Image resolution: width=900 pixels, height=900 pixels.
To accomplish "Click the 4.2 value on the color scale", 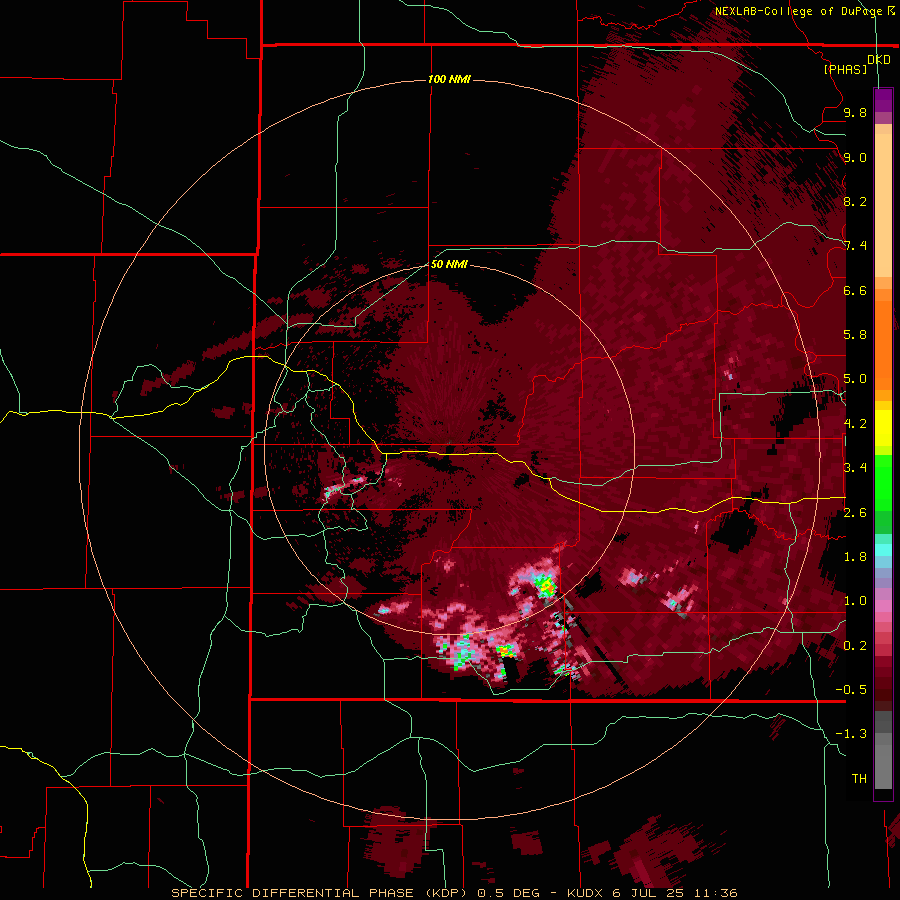I will click(x=855, y=424).
